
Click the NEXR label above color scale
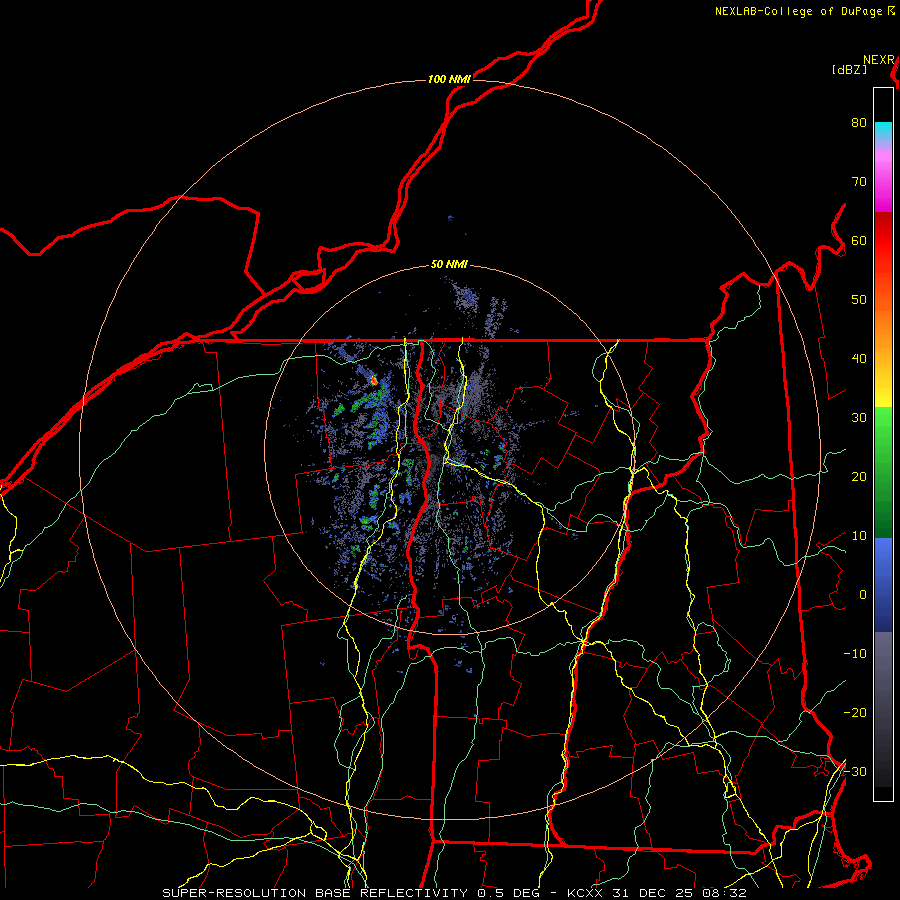coord(878,60)
